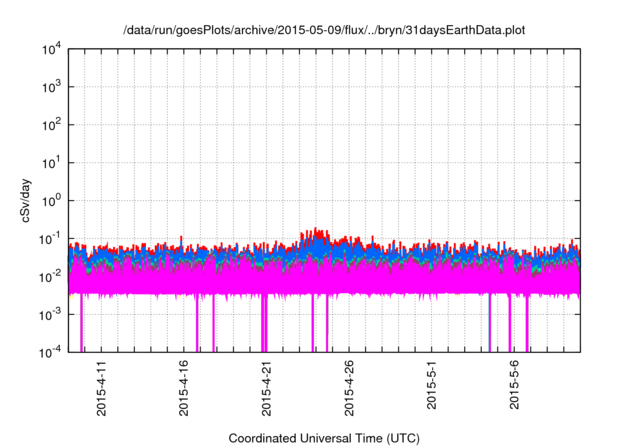The width and height of the screenshot is (640, 448).
Task: Click the red peak near April 24
Action: 316,232
